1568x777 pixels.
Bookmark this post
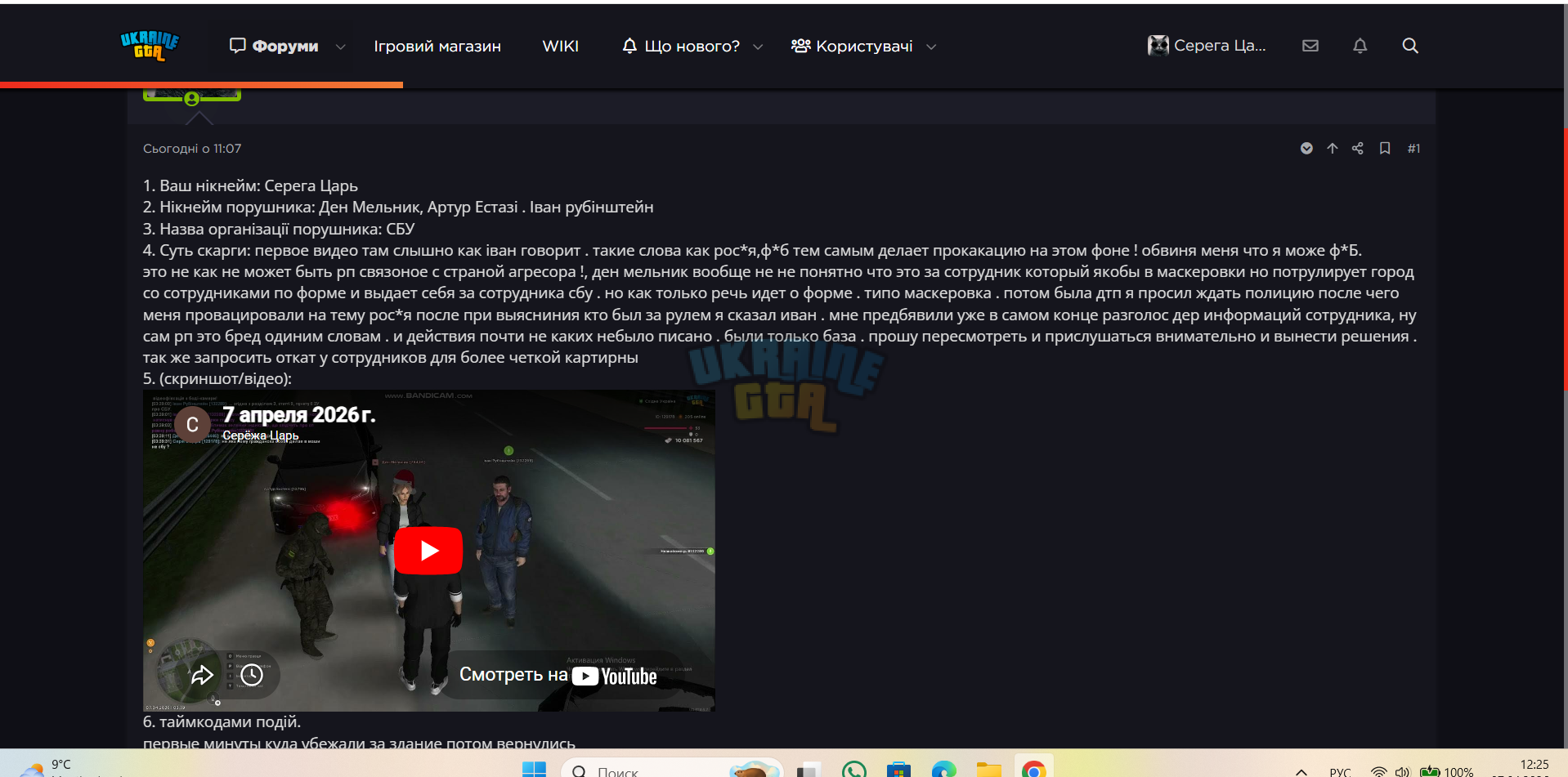point(1385,148)
